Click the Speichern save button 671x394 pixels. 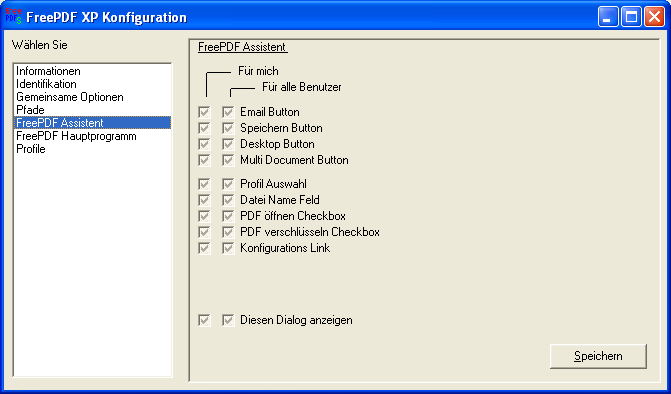click(598, 356)
